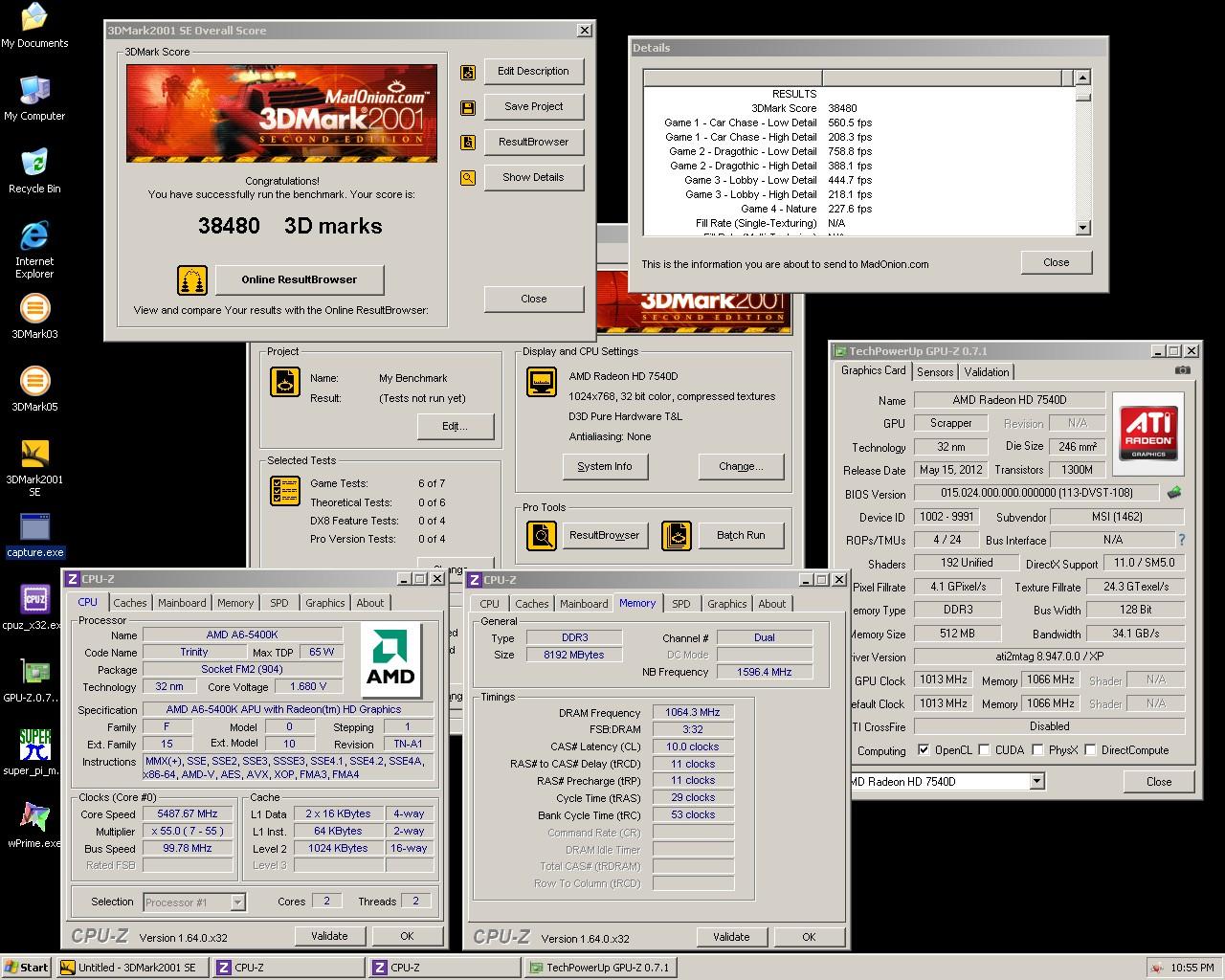Click Online ResultBrowser button
This screenshot has height=980, width=1225.
(x=300, y=280)
